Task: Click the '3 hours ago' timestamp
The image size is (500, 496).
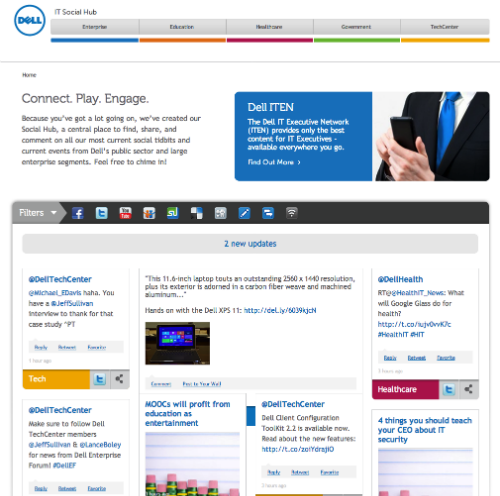Action: pyautogui.click(x=390, y=371)
